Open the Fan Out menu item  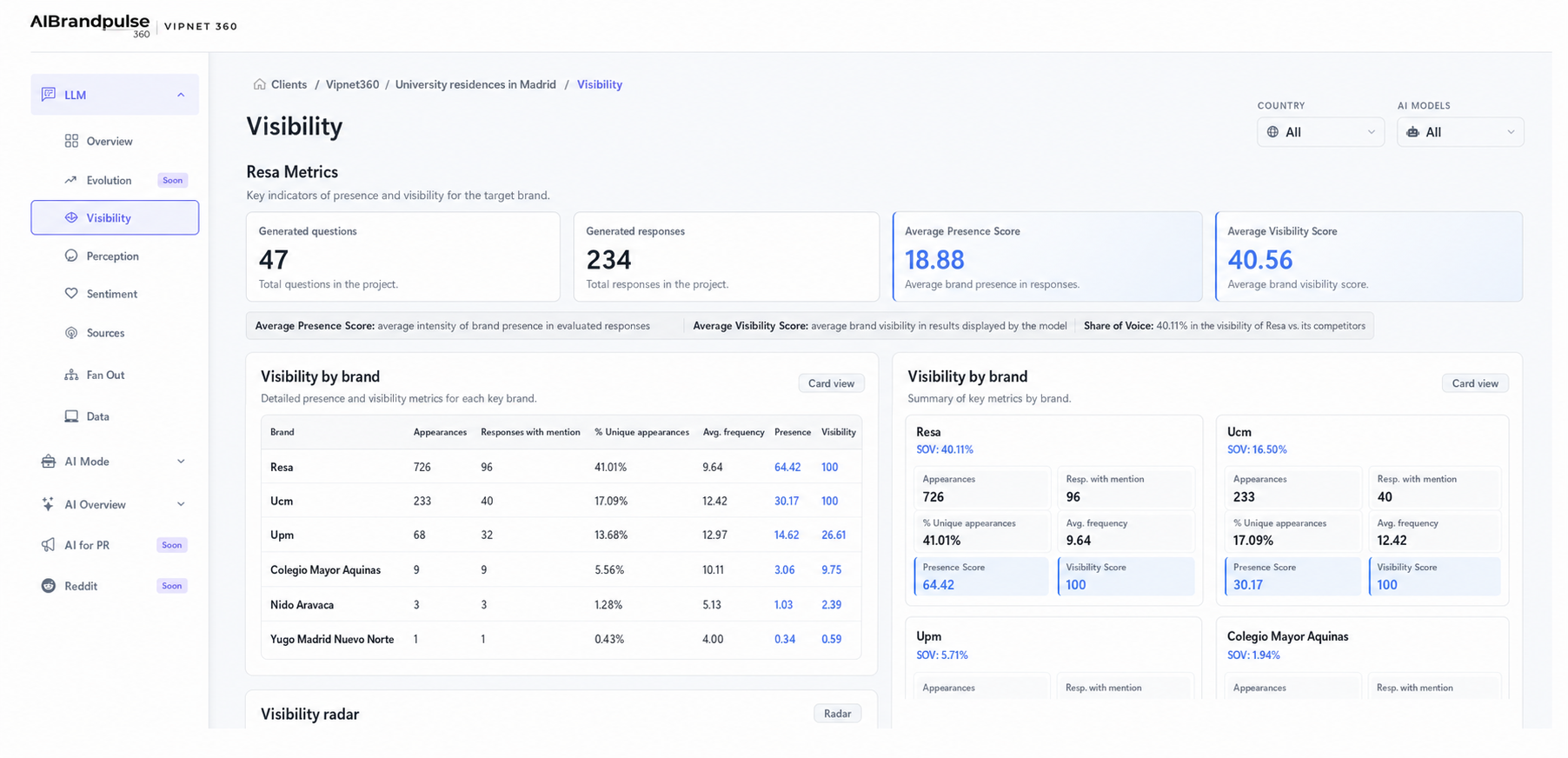click(x=115, y=375)
